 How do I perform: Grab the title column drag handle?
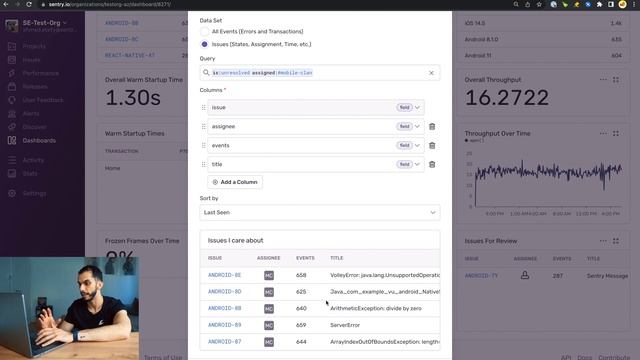click(x=203, y=164)
